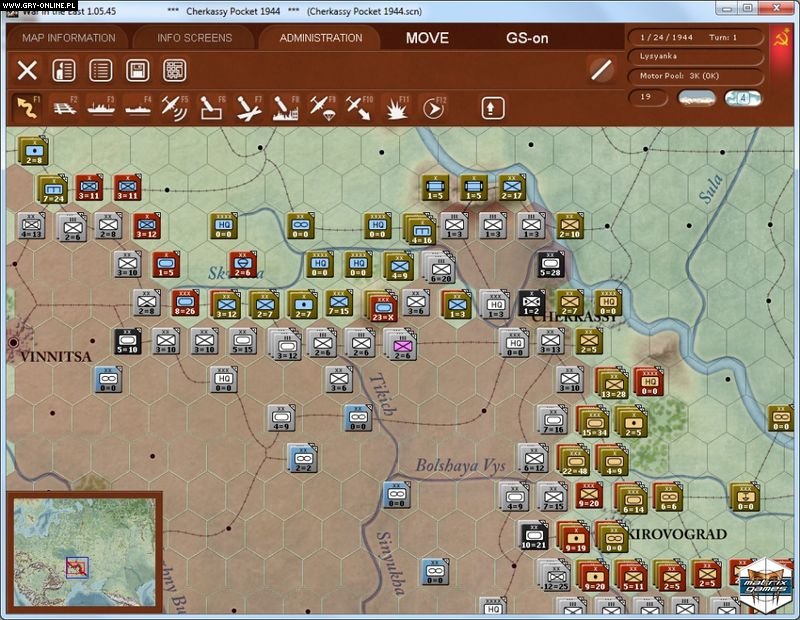
Task: Click the F12 end turn arrow icon
Action: (434, 107)
